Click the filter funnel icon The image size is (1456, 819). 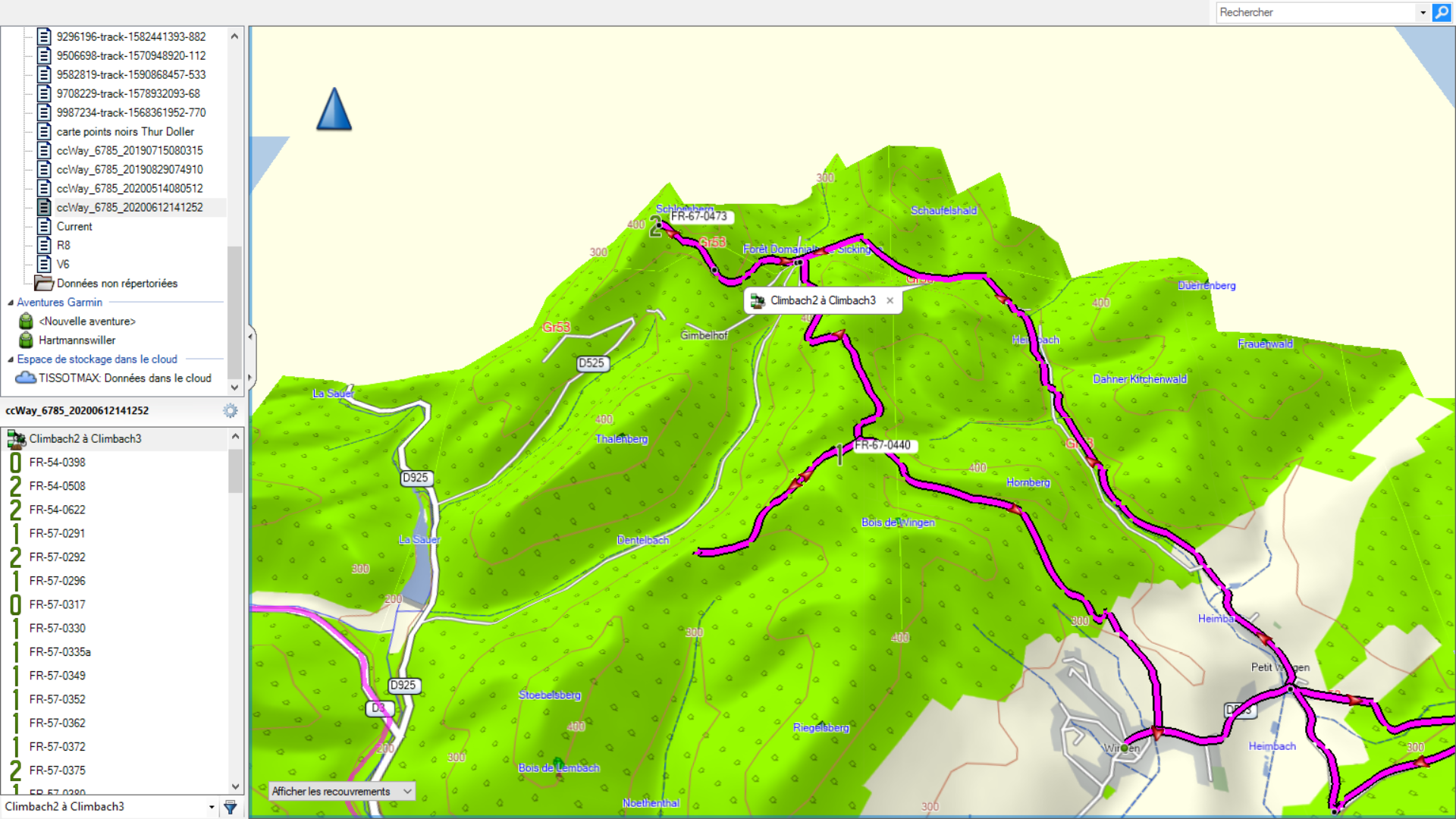coord(231,807)
